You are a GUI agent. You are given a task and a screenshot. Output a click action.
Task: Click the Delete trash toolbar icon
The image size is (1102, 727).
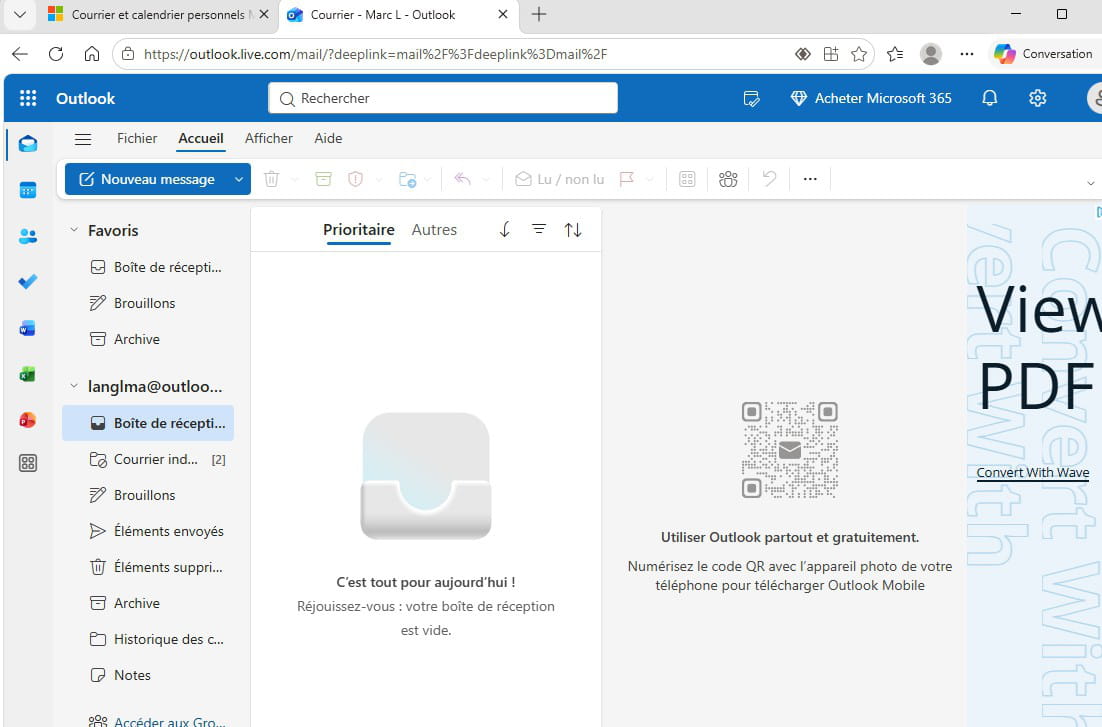click(271, 179)
